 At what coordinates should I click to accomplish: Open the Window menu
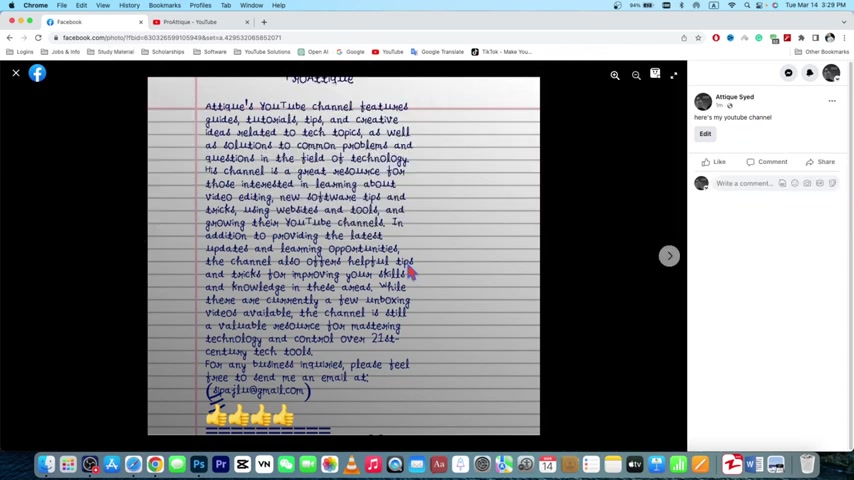(x=251, y=5)
